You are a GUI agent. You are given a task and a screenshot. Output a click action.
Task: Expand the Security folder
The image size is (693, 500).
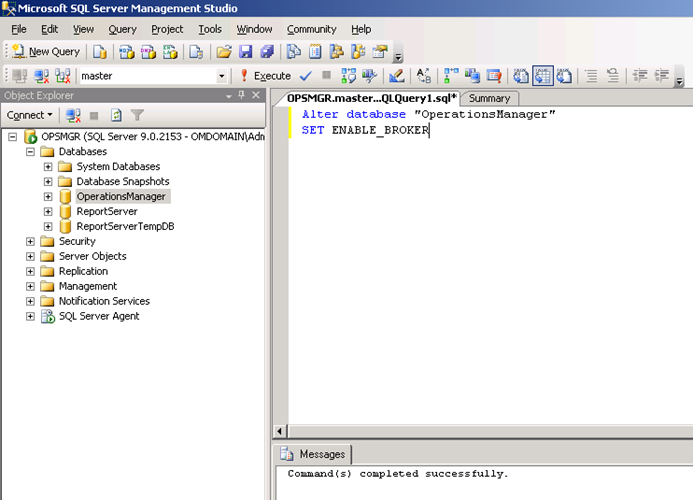pos(30,241)
